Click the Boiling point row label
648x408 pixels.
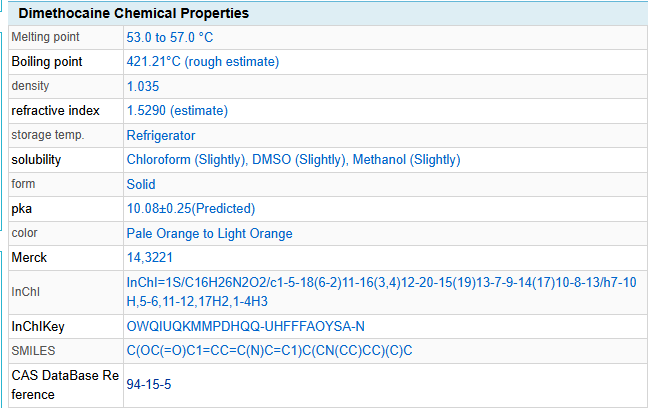(x=45, y=61)
